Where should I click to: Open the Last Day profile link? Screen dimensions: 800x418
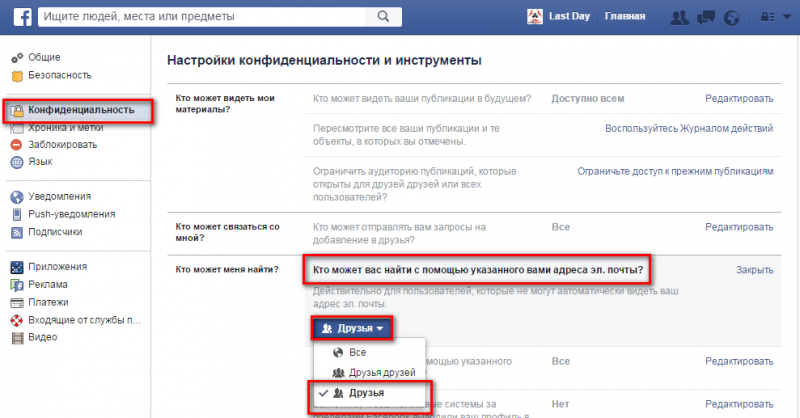tap(569, 16)
